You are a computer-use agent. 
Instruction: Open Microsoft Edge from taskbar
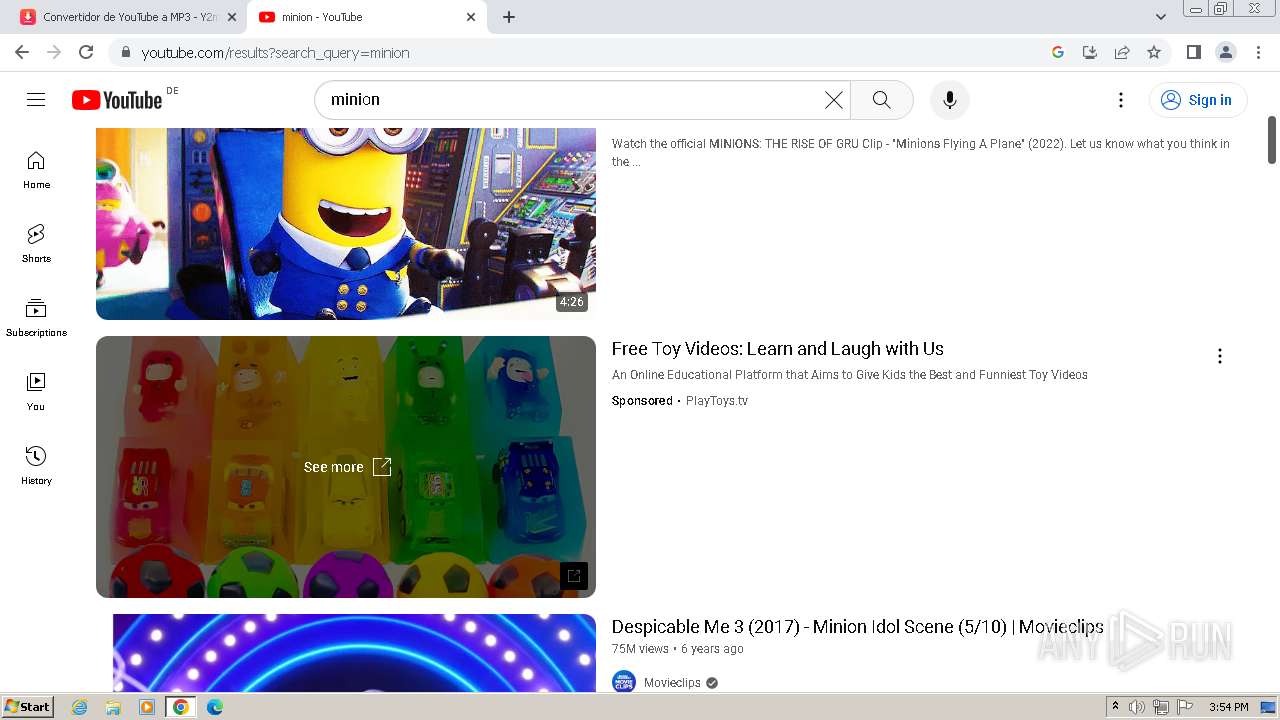214,707
